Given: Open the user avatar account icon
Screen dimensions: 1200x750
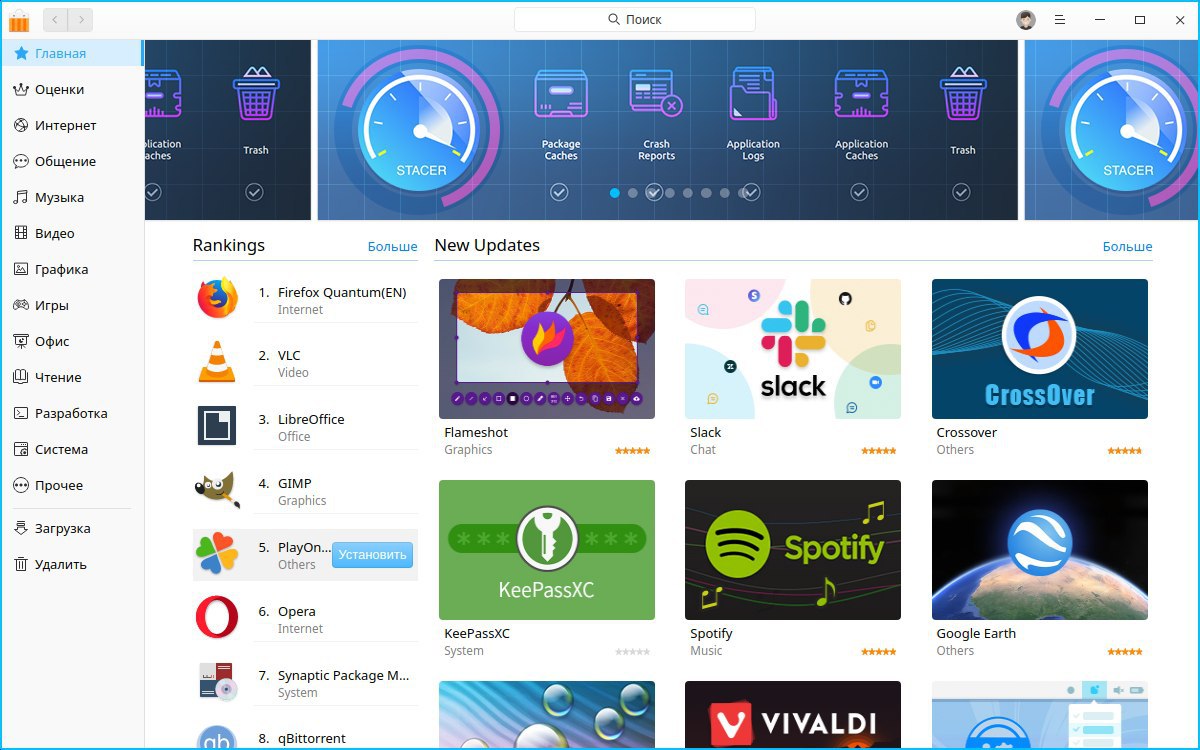Looking at the screenshot, I should pos(1026,20).
